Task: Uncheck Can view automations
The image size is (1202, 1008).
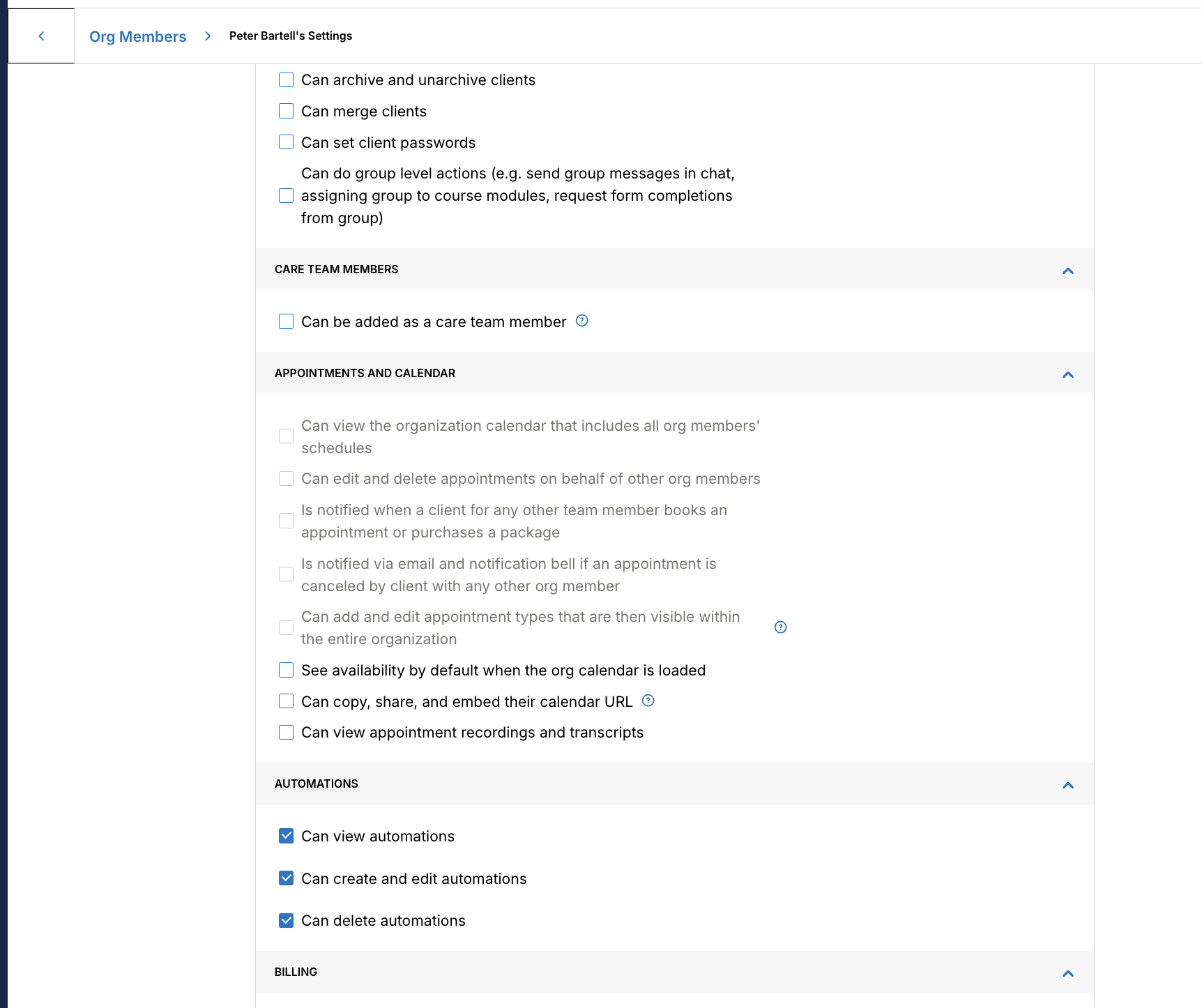Action: point(286,836)
